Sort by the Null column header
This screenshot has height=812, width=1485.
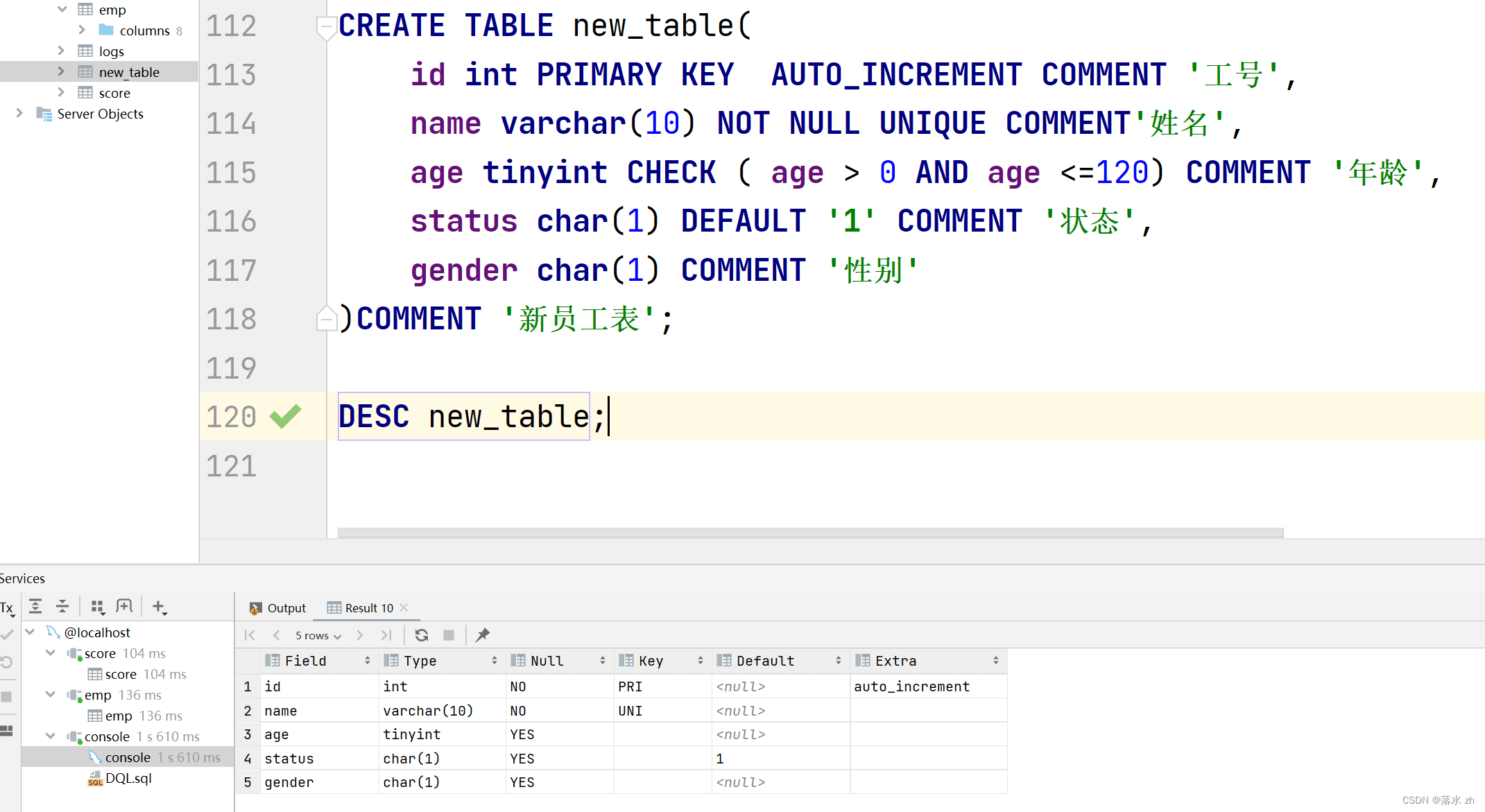[x=559, y=661]
